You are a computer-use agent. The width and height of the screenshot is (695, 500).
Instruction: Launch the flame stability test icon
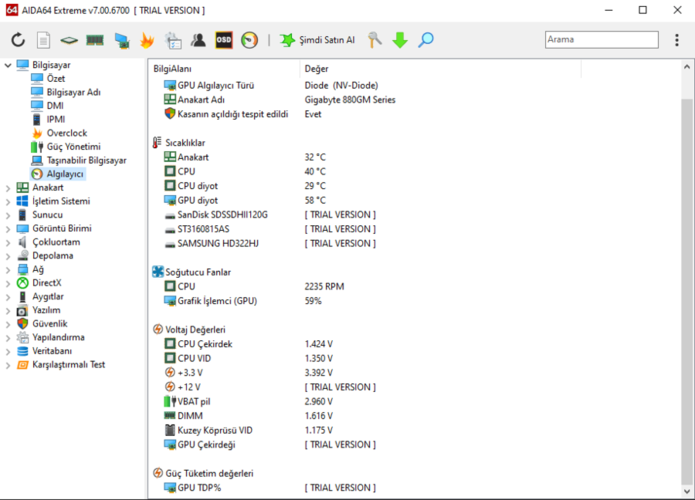pos(147,40)
